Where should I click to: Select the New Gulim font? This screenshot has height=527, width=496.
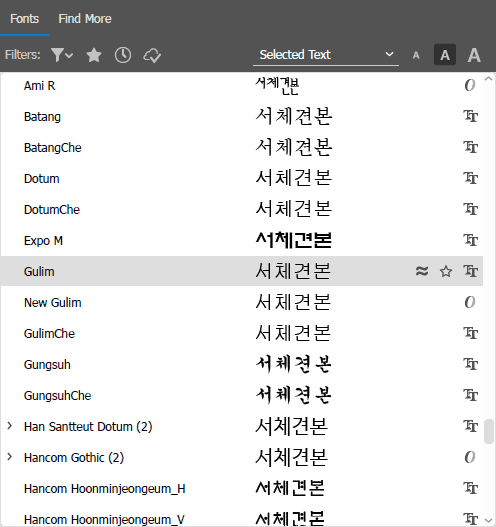tap(52, 303)
